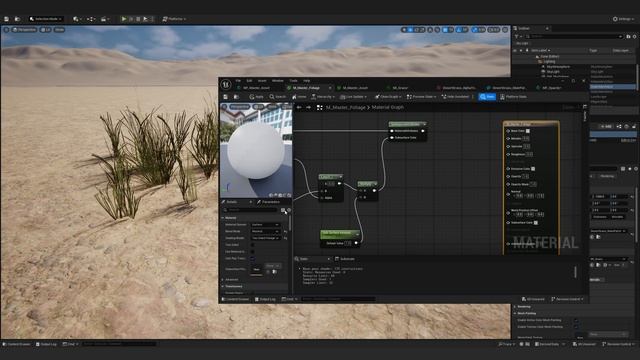Click Apply in the Material Editor toolbar
Image resolution: width=640 pixels, height=360 pixels.
(256, 97)
